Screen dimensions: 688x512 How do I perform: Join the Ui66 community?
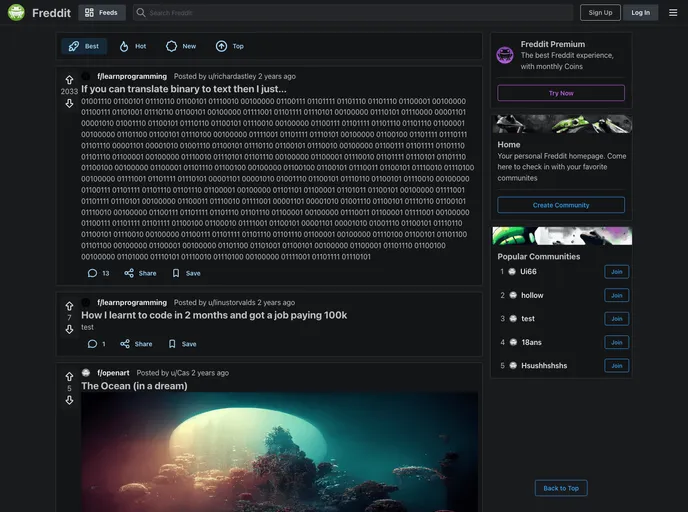pyautogui.click(x=616, y=272)
